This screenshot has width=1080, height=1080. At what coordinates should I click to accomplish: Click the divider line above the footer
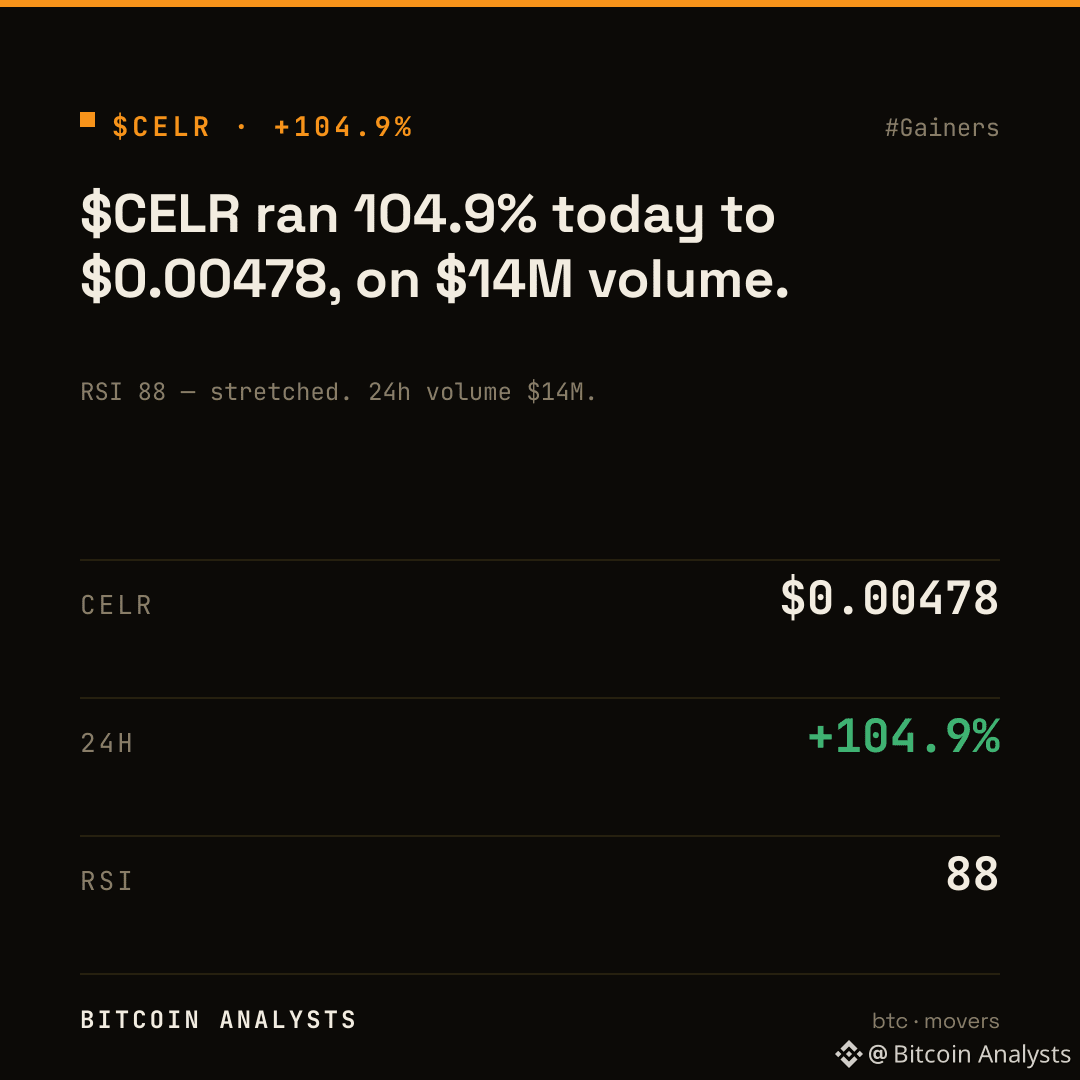point(540,974)
